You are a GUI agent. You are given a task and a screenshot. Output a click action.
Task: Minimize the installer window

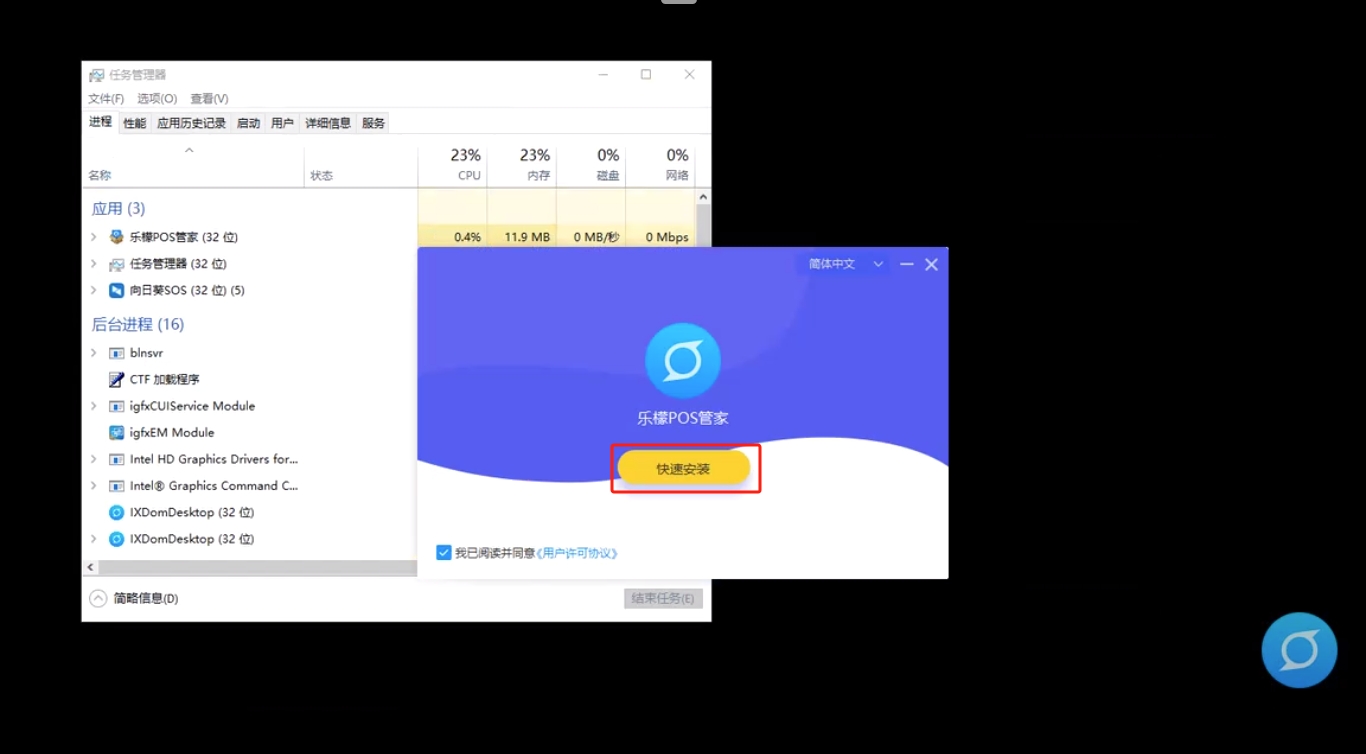[x=907, y=264]
